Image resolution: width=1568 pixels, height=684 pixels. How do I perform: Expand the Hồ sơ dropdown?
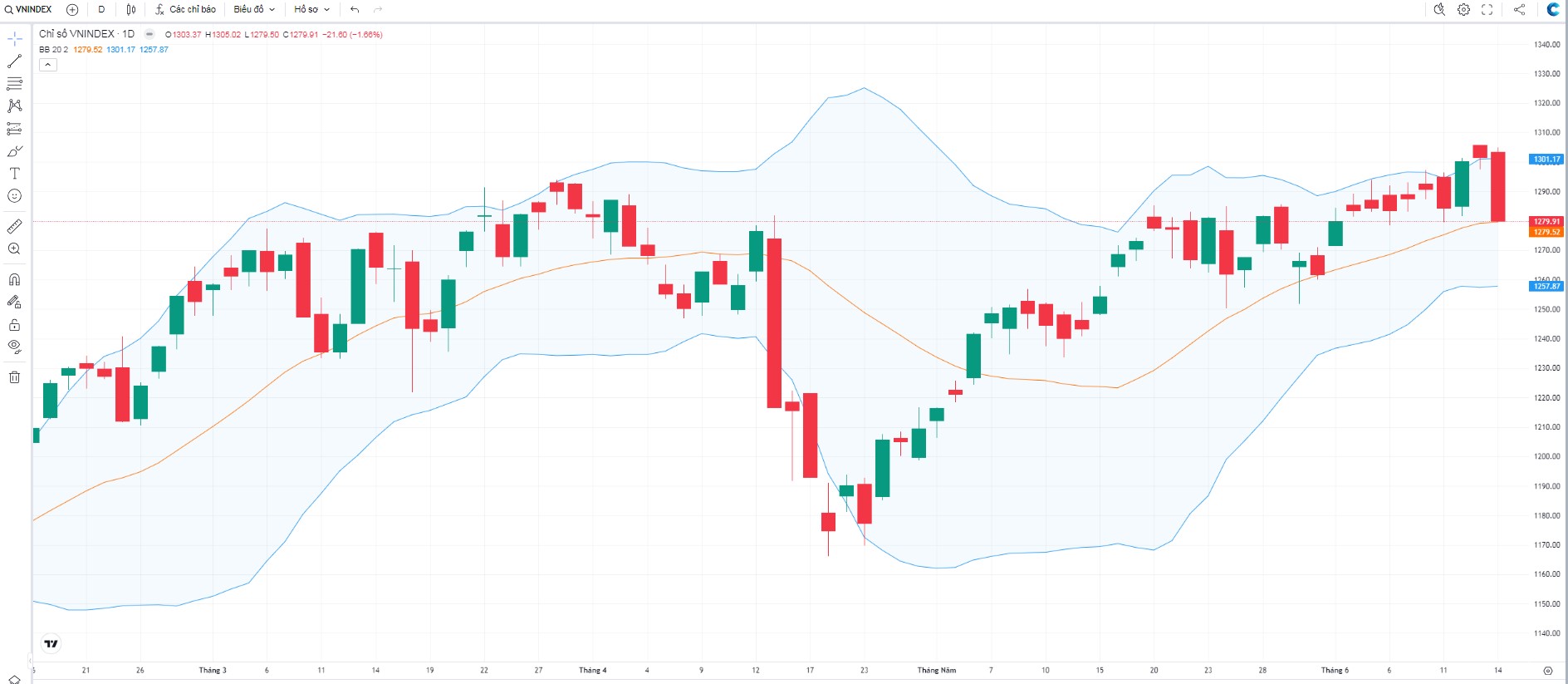(x=311, y=9)
